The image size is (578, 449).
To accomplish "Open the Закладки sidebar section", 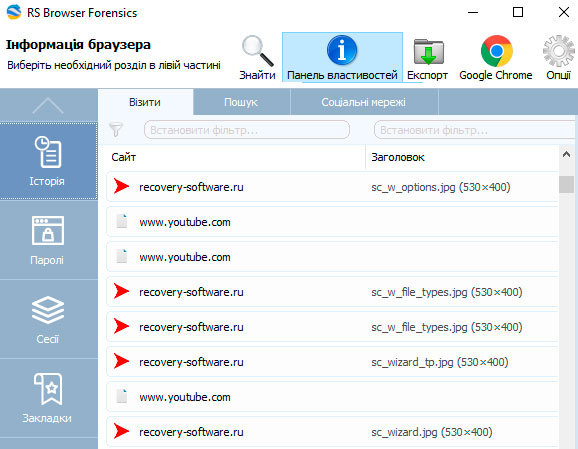I will tap(48, 398).
